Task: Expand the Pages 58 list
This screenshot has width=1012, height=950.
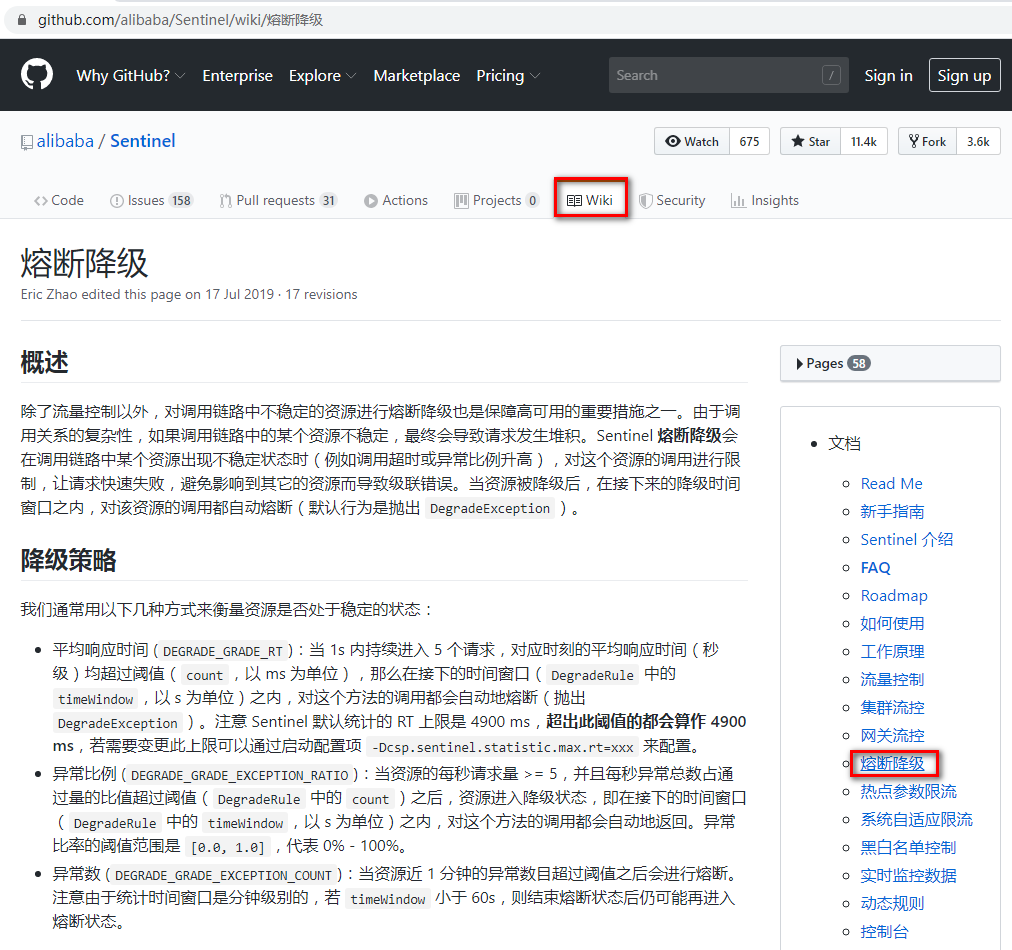Action: (x=890, y=363)
